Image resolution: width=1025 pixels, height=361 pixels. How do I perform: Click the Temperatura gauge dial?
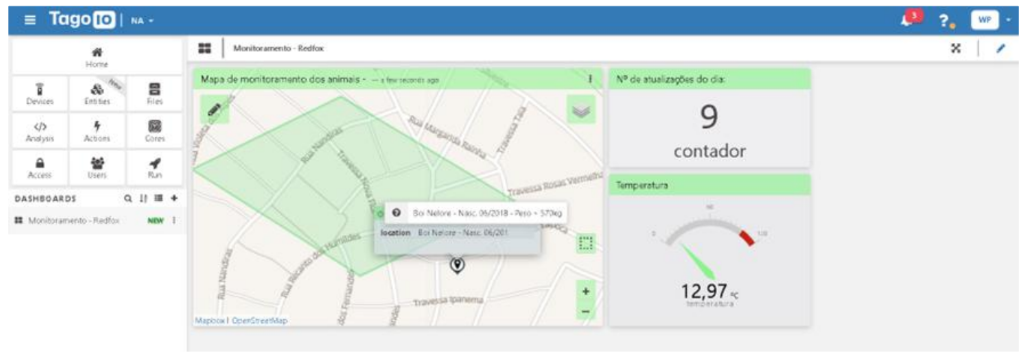coord(709,241)
